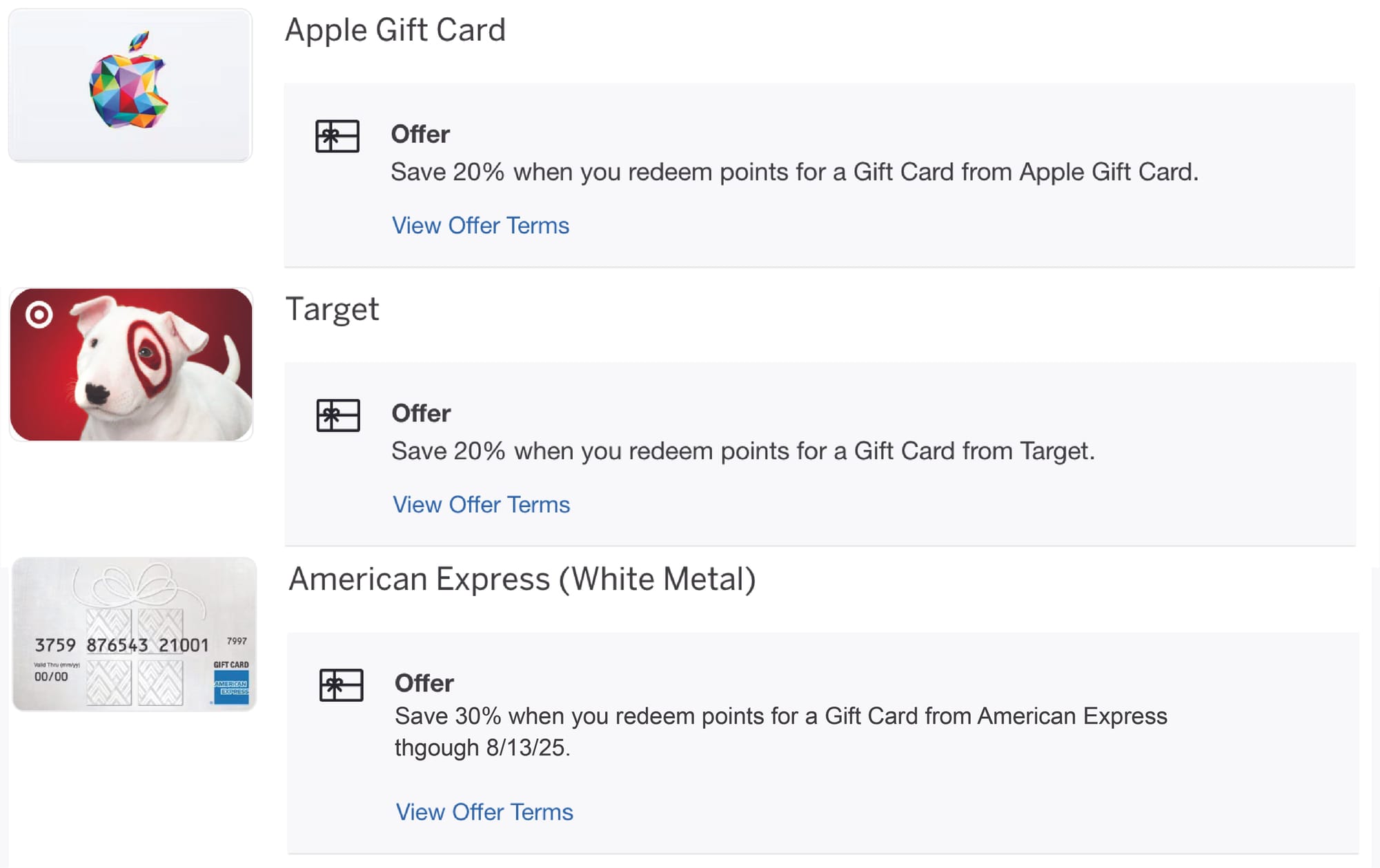Open the Target dog gift card thumbnail

[x=131, y=364]
